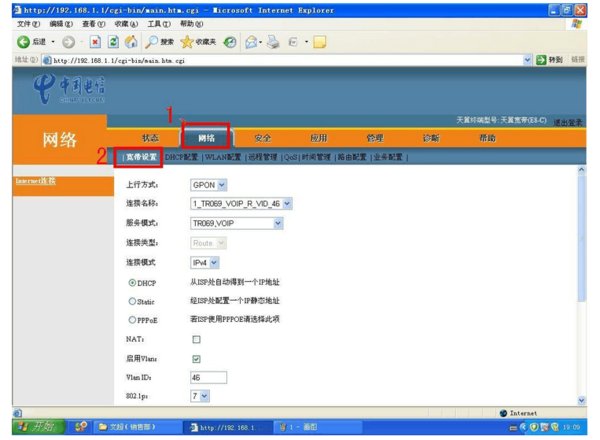Click the Back button dropdown arrow
Screen dimensions: 600x440
[53, 42]
